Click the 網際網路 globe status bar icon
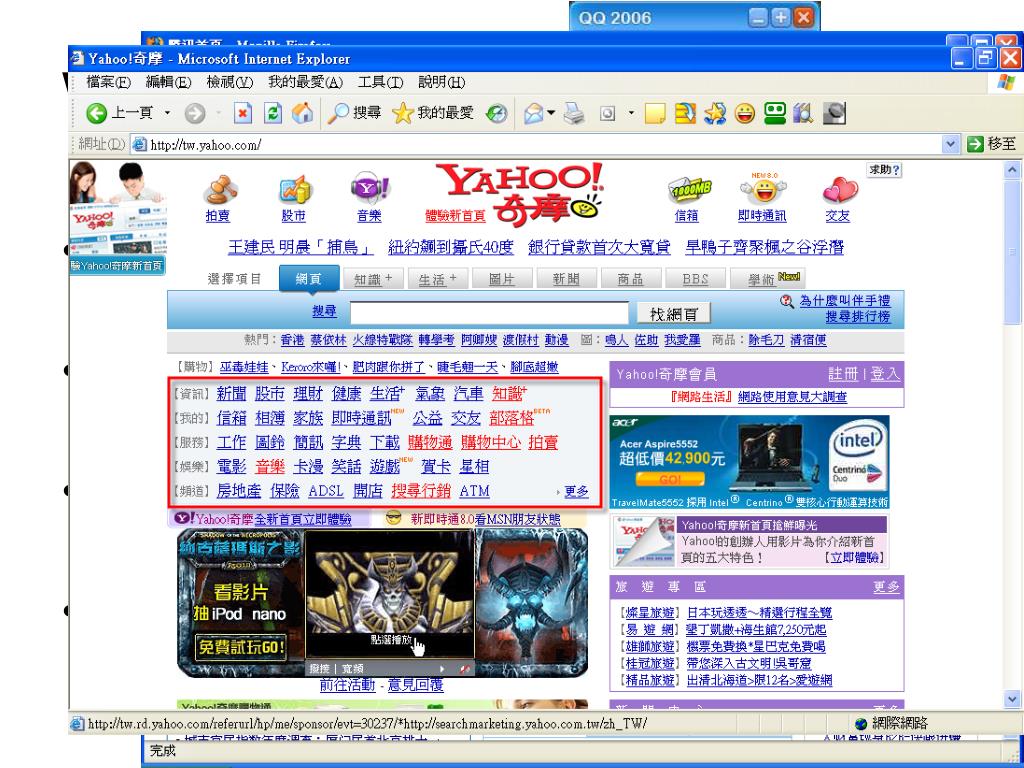1024x768 pixels. [x=861, y=723]
